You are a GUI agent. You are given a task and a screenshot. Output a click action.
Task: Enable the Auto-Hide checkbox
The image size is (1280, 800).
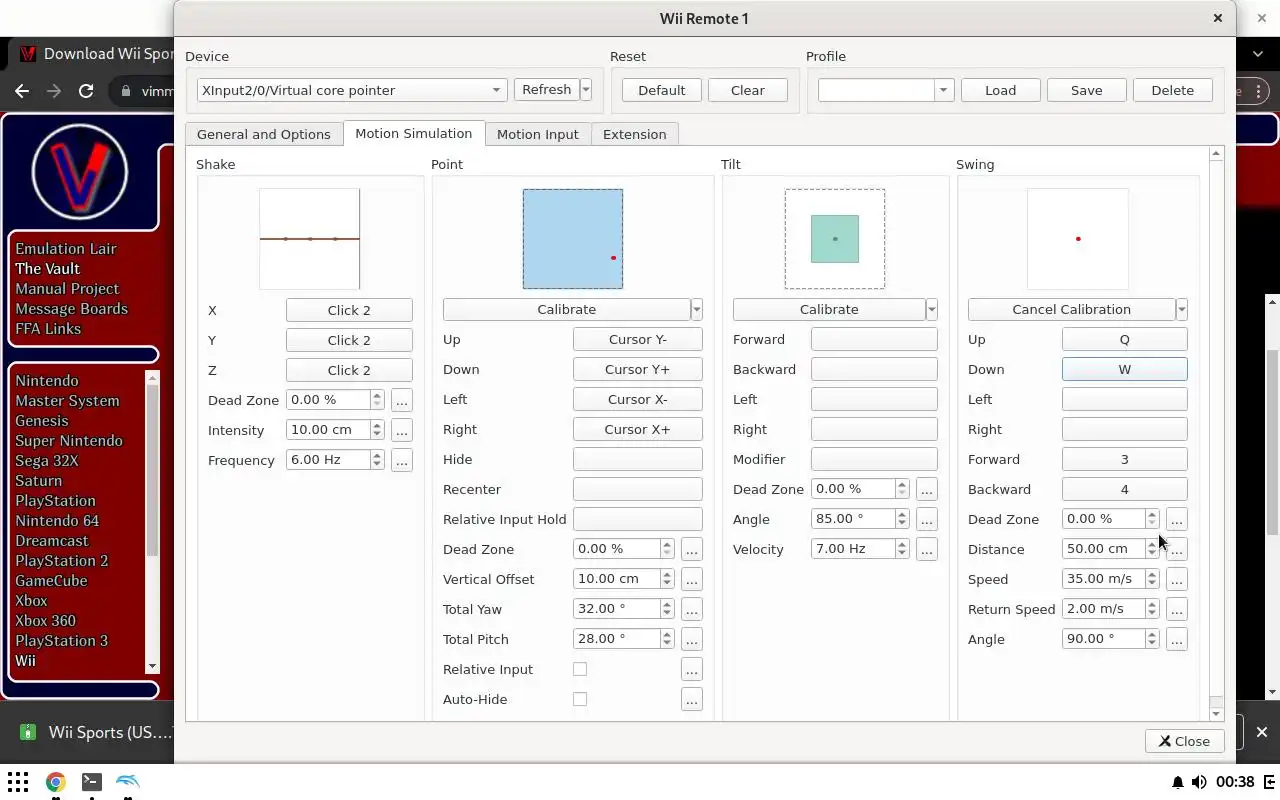tap(580, 699)
